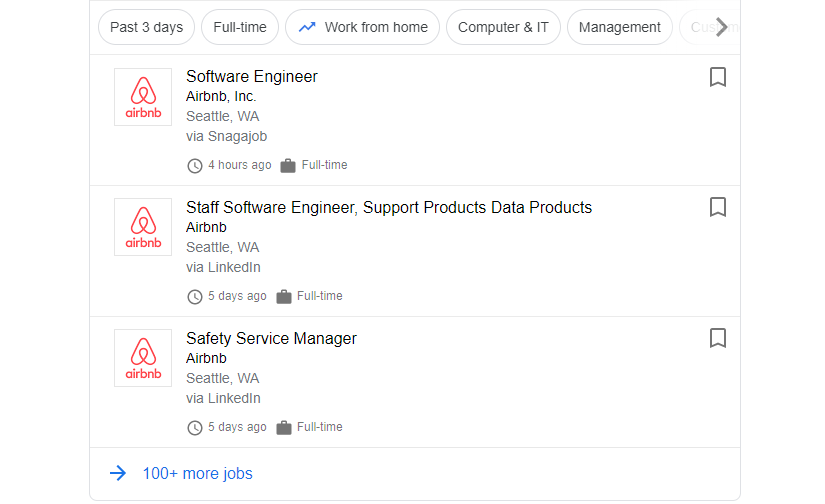Open the Safety Service Manager listing

[271, 339]
